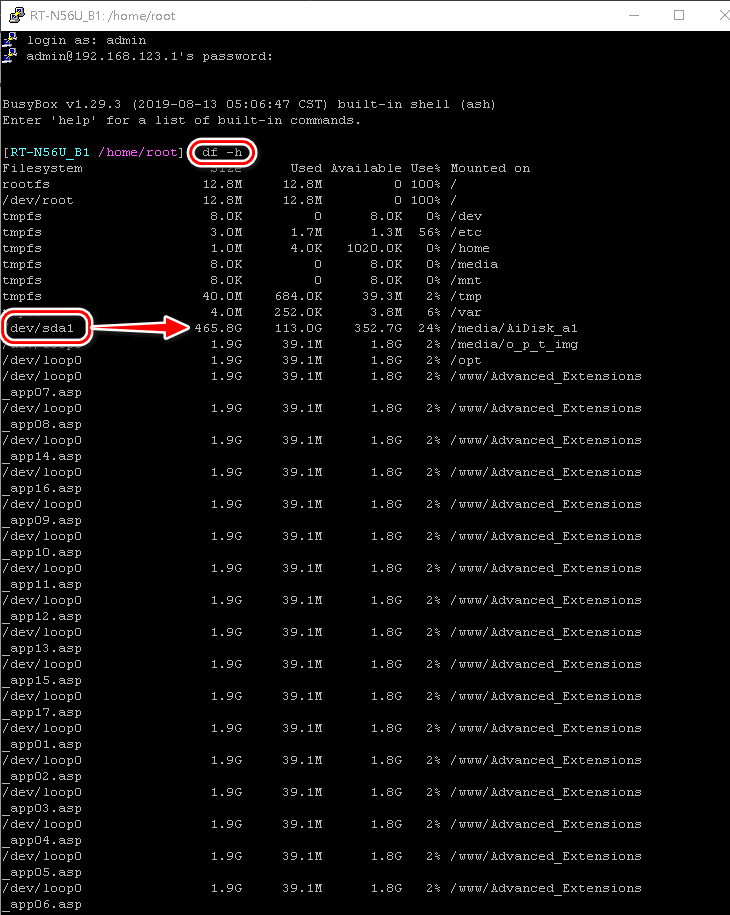
Task: Click the '684.0K' used value
Action: [x=298, y=296]
